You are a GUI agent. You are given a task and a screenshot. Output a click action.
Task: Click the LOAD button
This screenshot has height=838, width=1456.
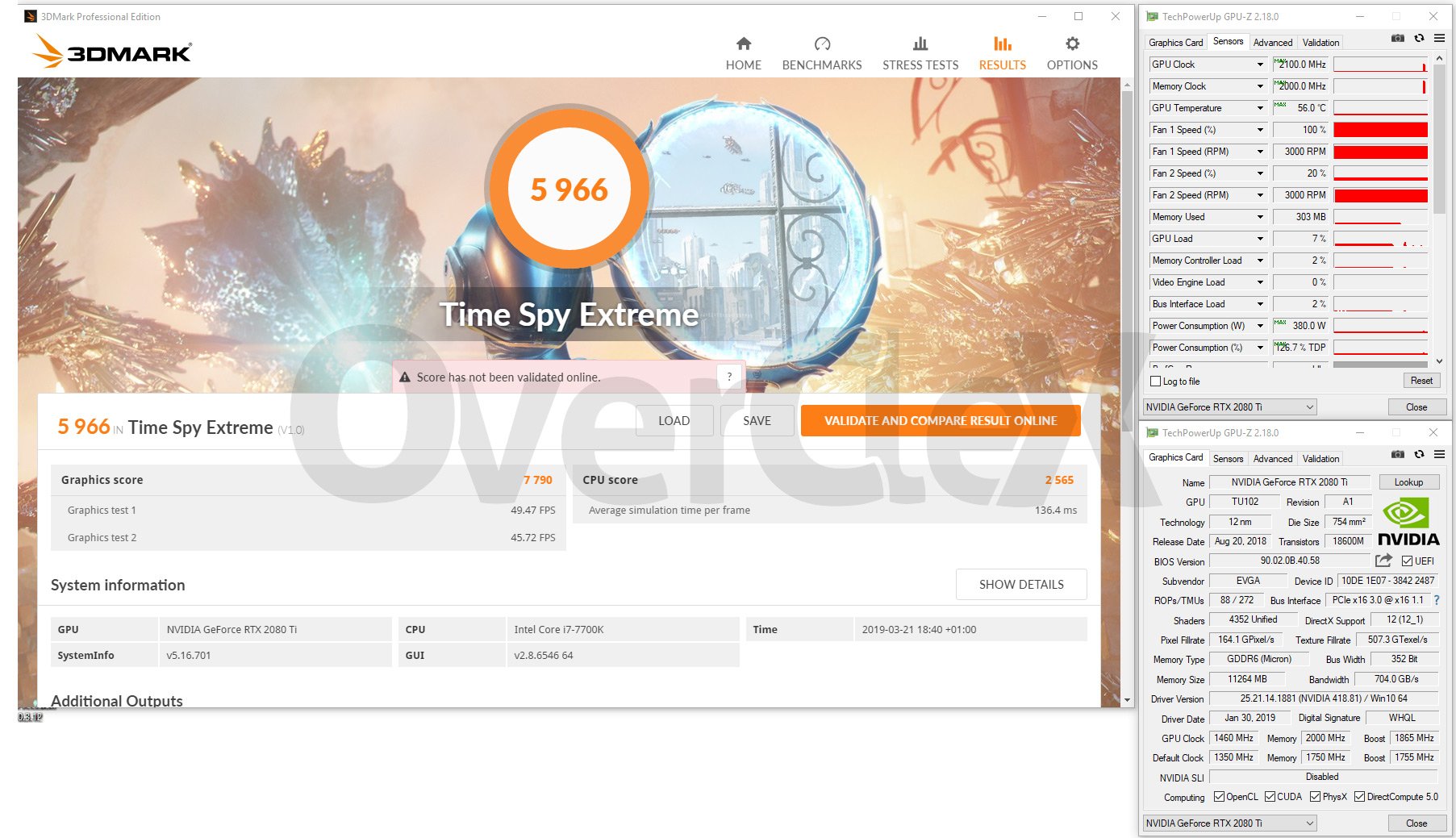[x=674, y=421]
